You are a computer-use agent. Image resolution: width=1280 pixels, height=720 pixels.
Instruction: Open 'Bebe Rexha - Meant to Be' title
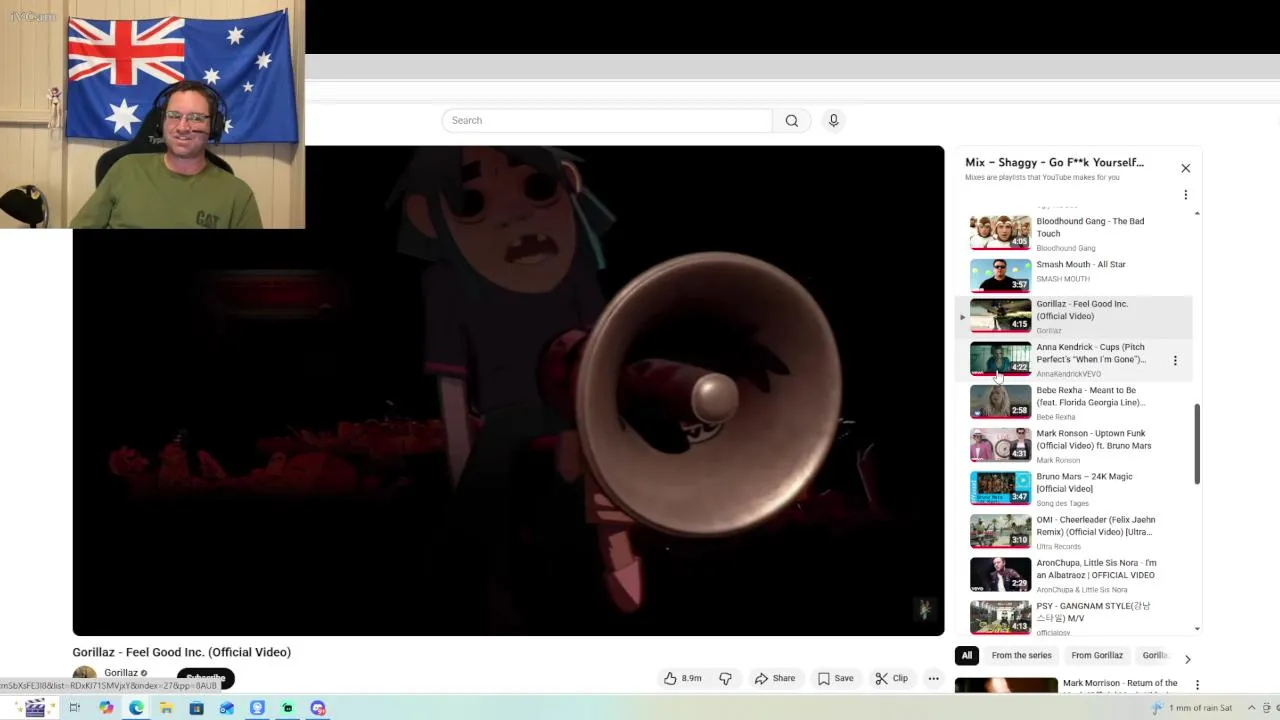click(1090, 397)
